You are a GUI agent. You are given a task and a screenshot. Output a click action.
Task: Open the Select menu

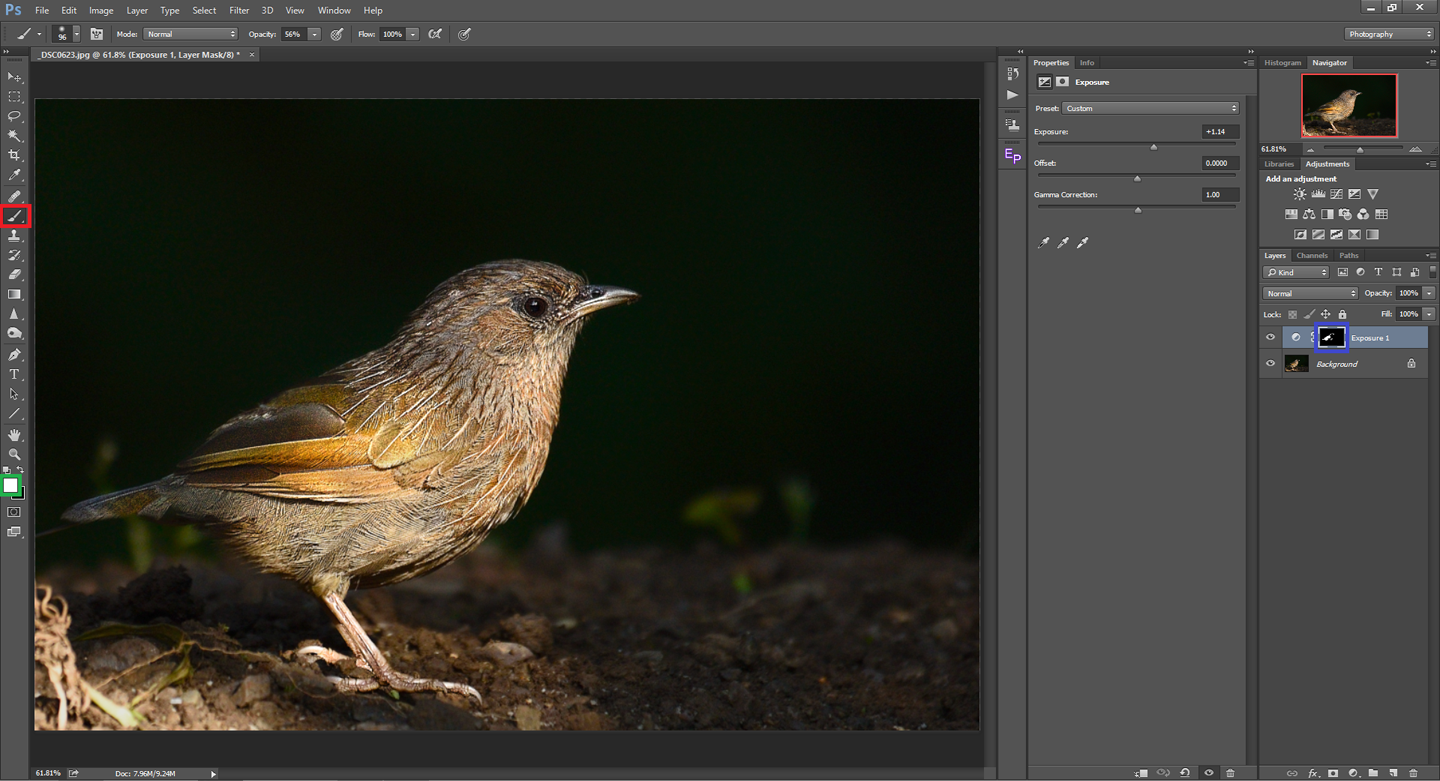point(204,10)
